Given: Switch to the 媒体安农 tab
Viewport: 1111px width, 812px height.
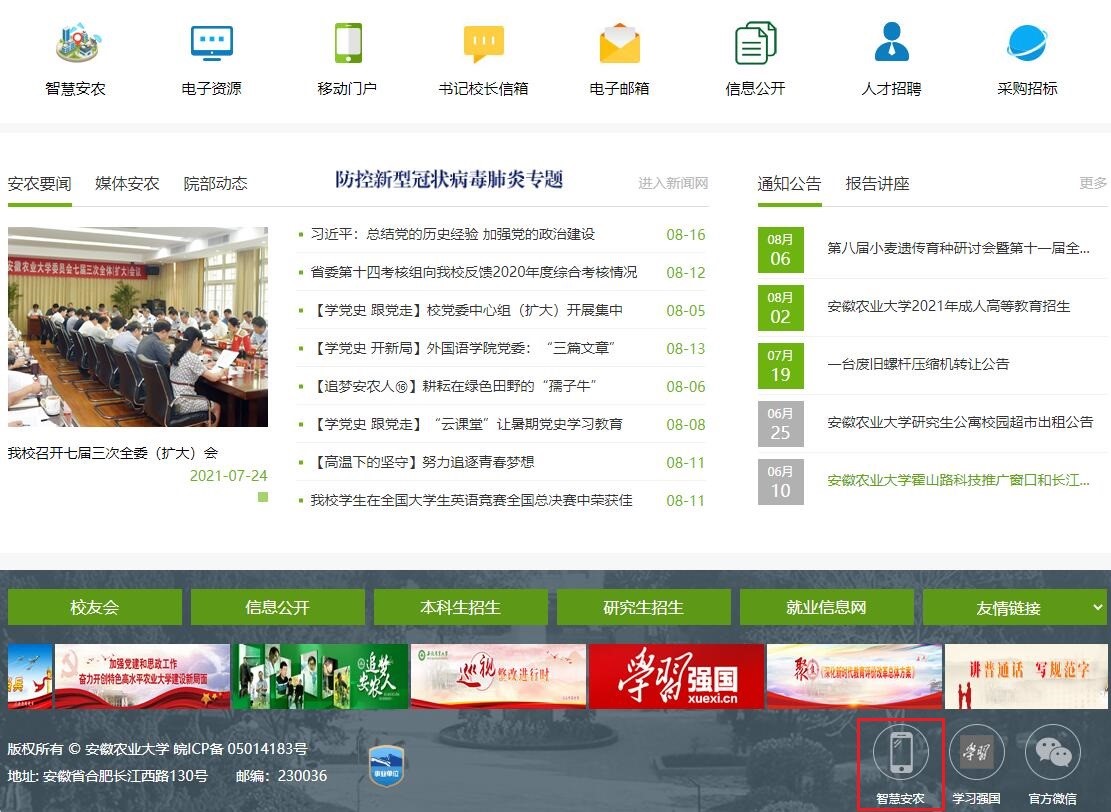Looking at the screenshot, I should coord(127,184).
